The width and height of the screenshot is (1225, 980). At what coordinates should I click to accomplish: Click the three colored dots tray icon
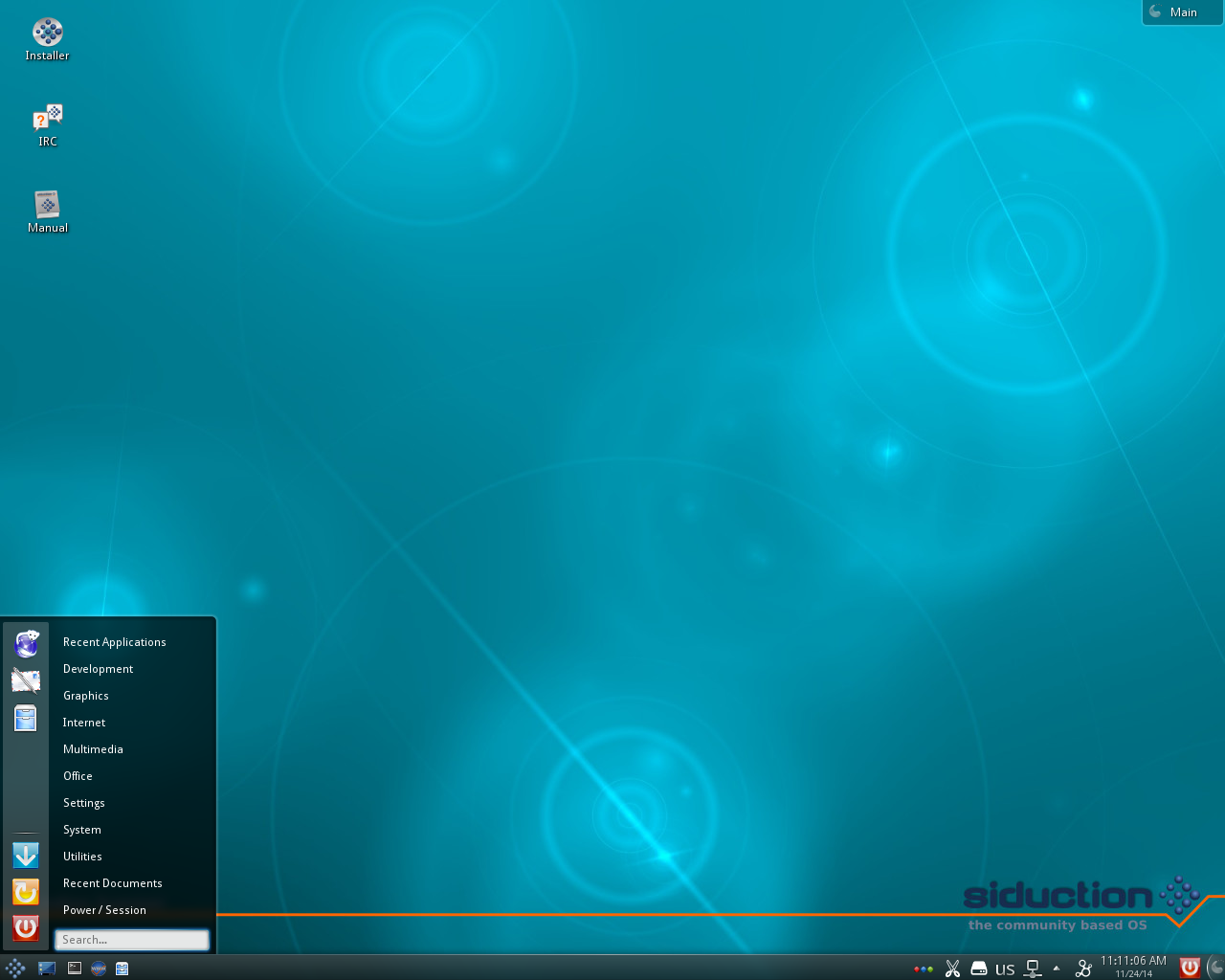tap(924, 969)
